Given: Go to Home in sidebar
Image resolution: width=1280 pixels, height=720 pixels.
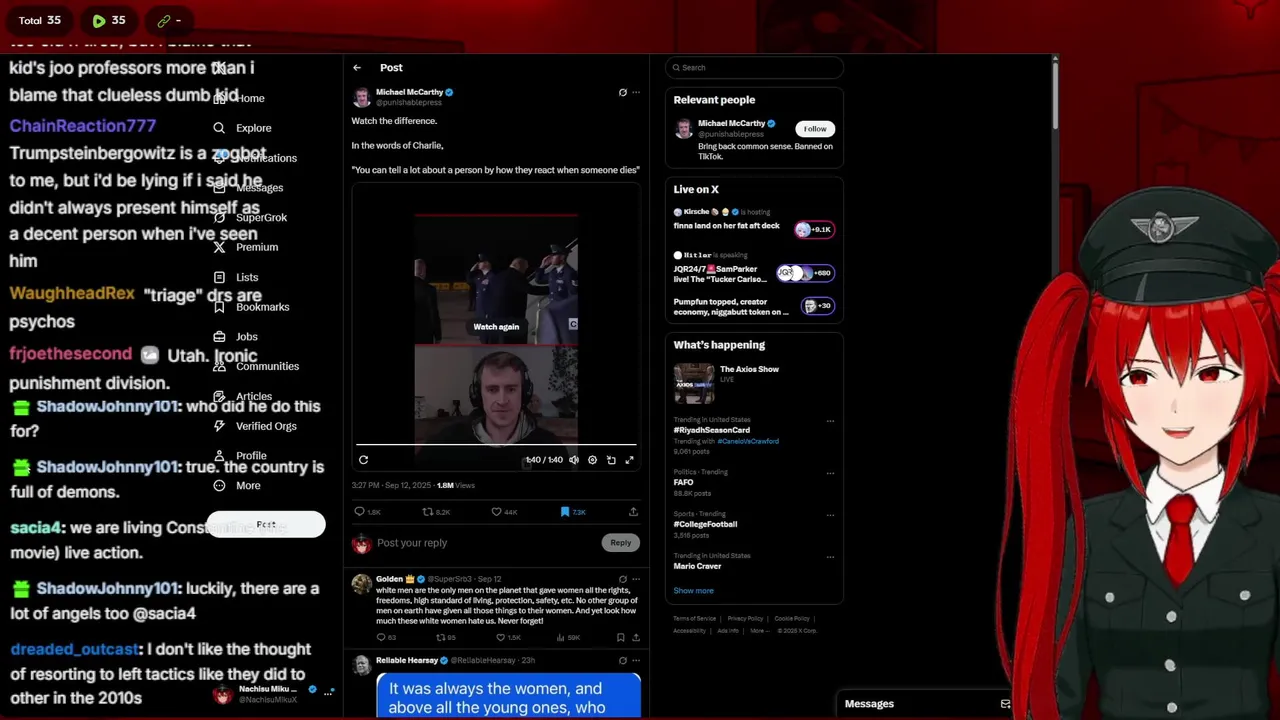Looking at the screenshot, I should click(239, 98).
